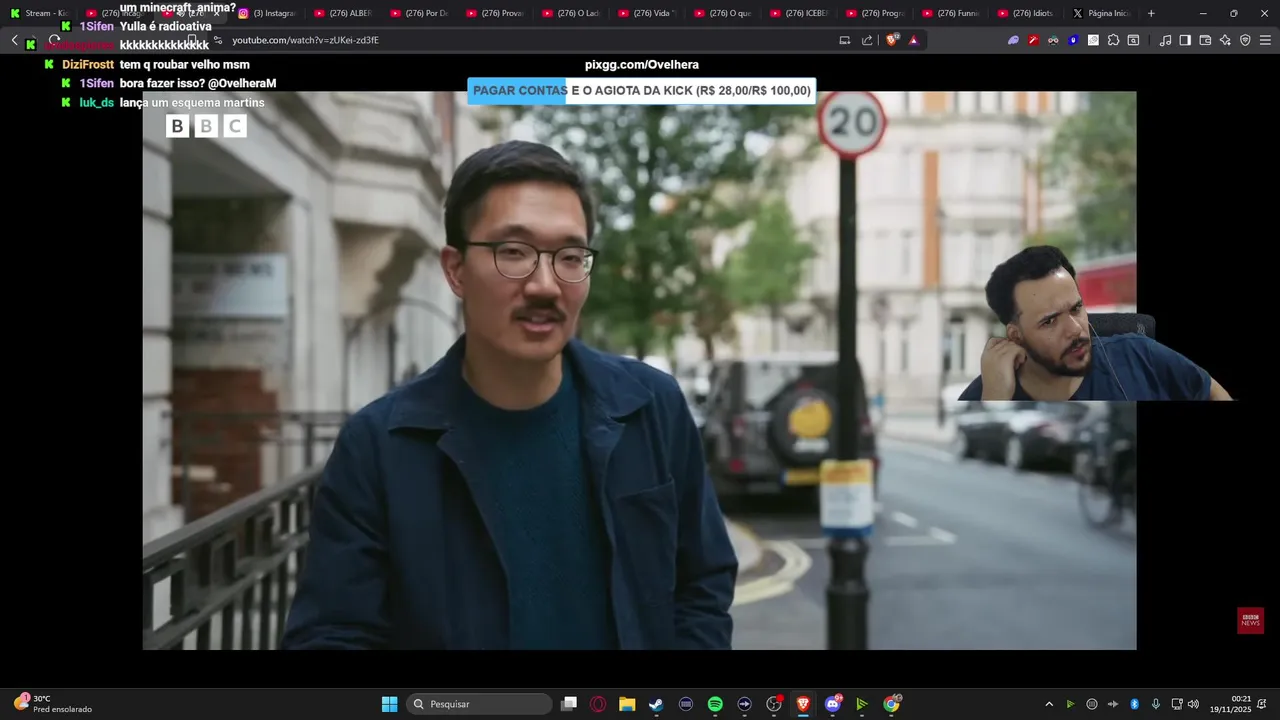1280x720 pixels.
Task: Open a new browser tab with plus
Action: click(1151, 13)
